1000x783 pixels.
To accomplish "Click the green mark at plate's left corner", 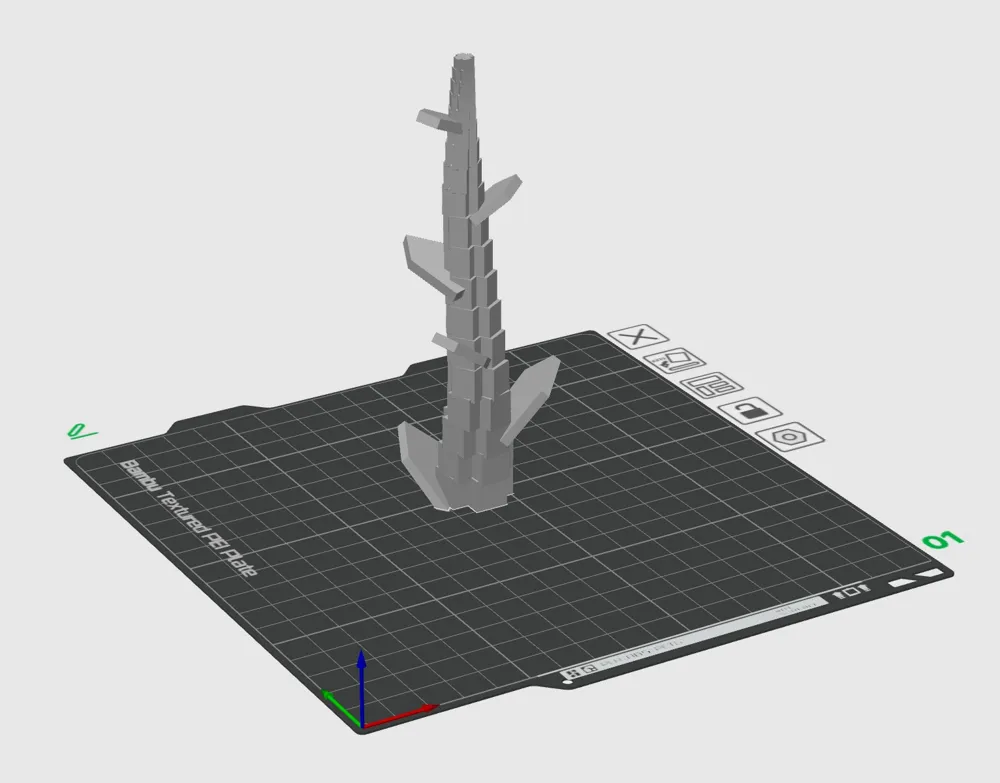I will tap(80, 432).
